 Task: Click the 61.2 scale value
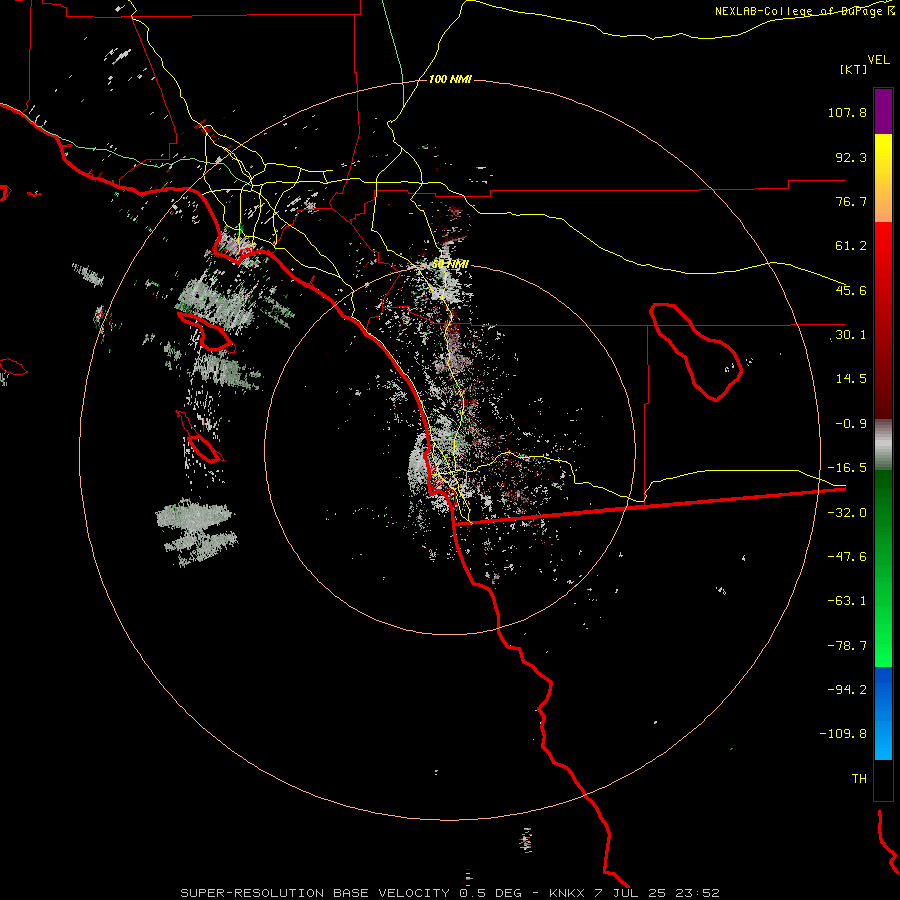(x=851, y=246)
